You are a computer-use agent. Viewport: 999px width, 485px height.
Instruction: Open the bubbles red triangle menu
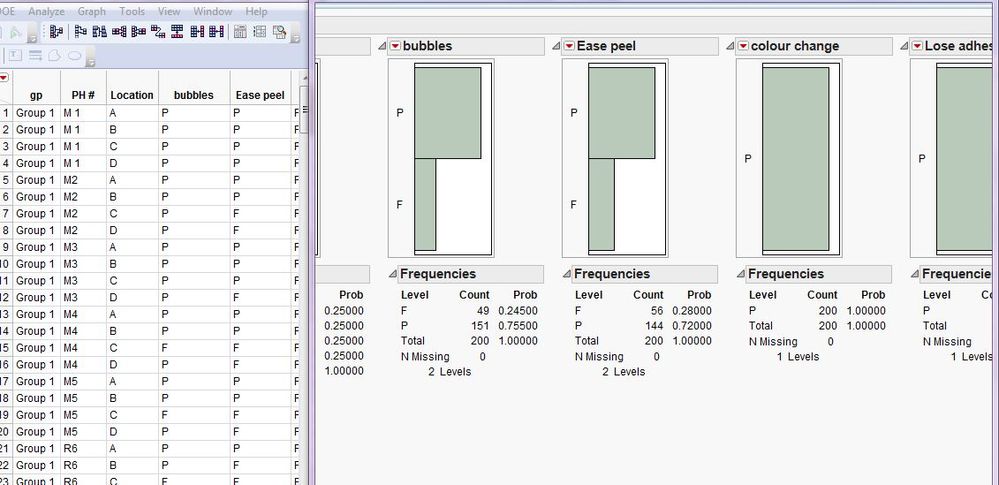(396, 46)
